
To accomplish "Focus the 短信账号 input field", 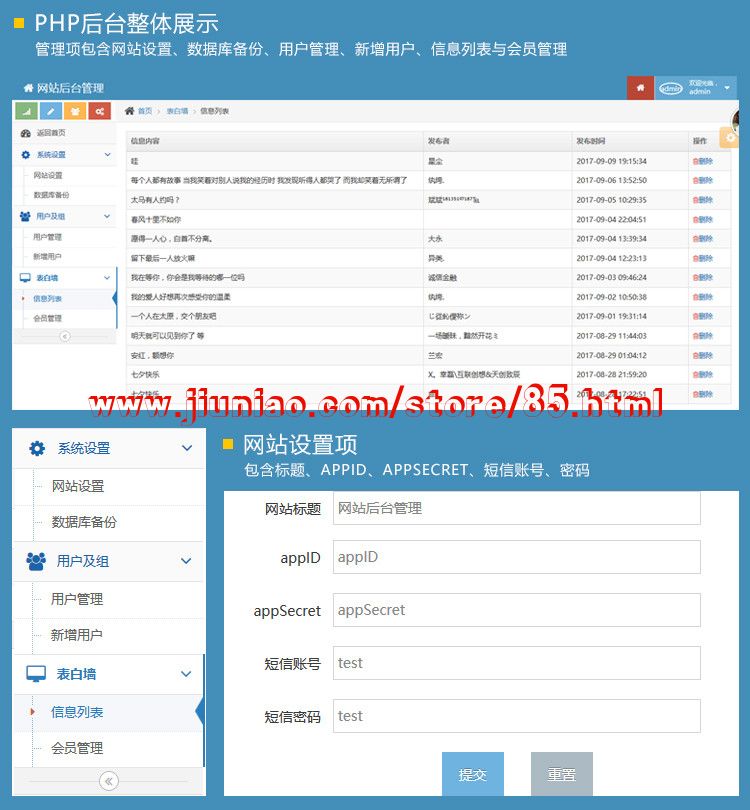I will (x=517, y=663).
